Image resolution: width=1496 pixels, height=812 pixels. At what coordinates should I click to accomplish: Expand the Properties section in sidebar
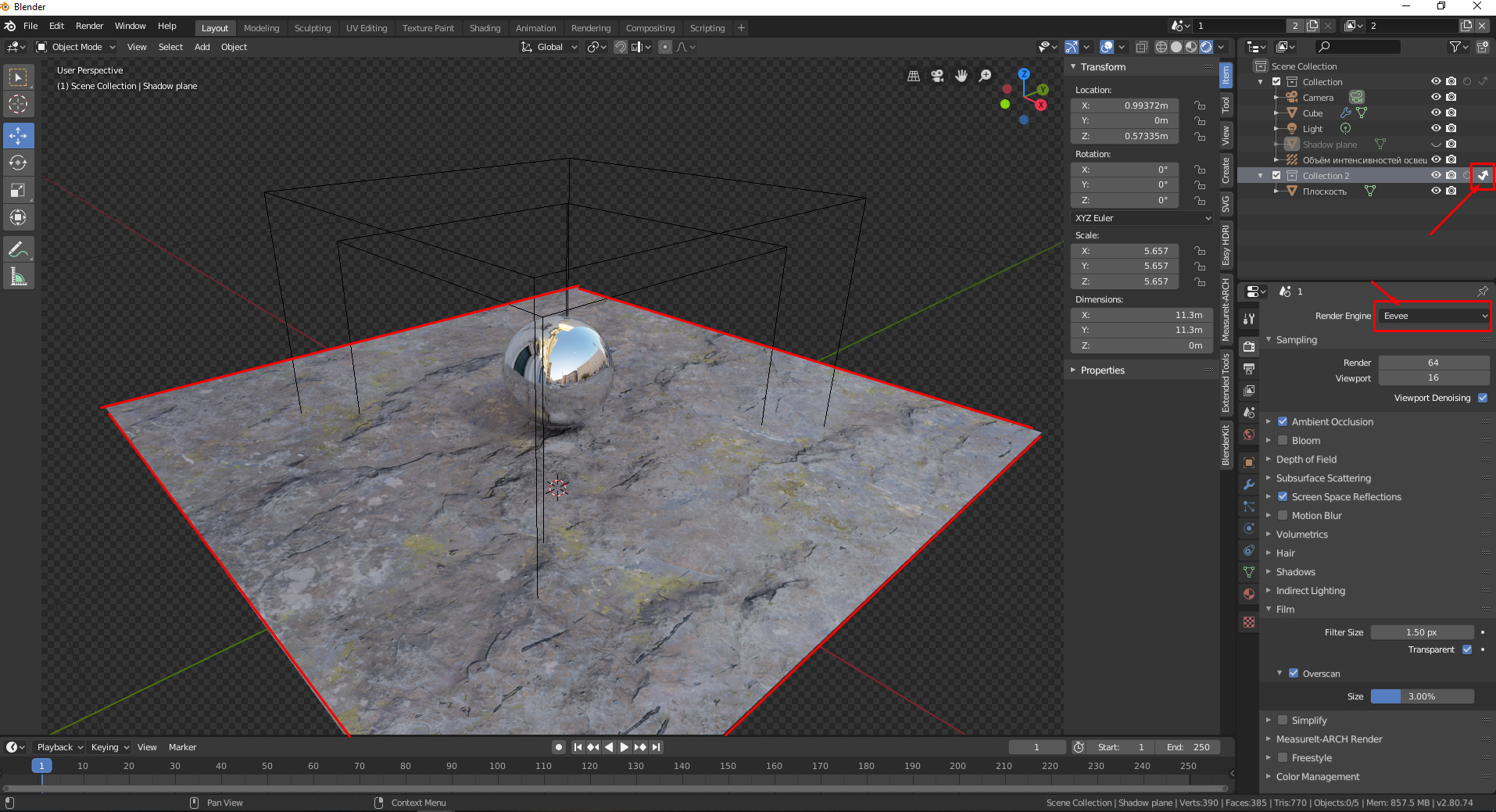(x=1102, y=370)
